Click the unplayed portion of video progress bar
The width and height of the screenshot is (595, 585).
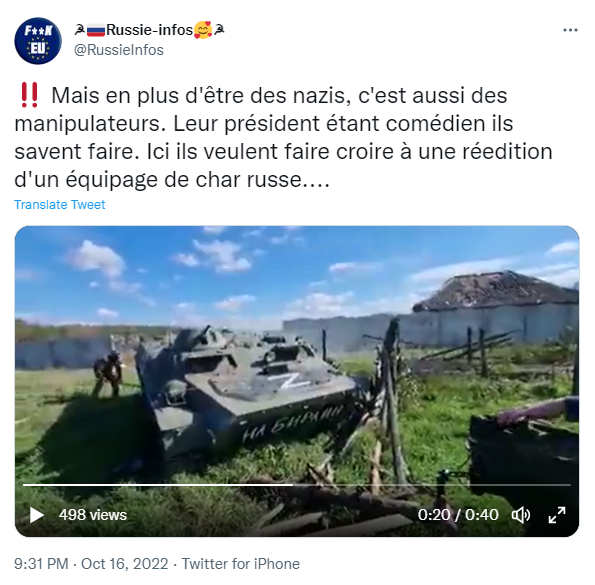coord(432,485)
